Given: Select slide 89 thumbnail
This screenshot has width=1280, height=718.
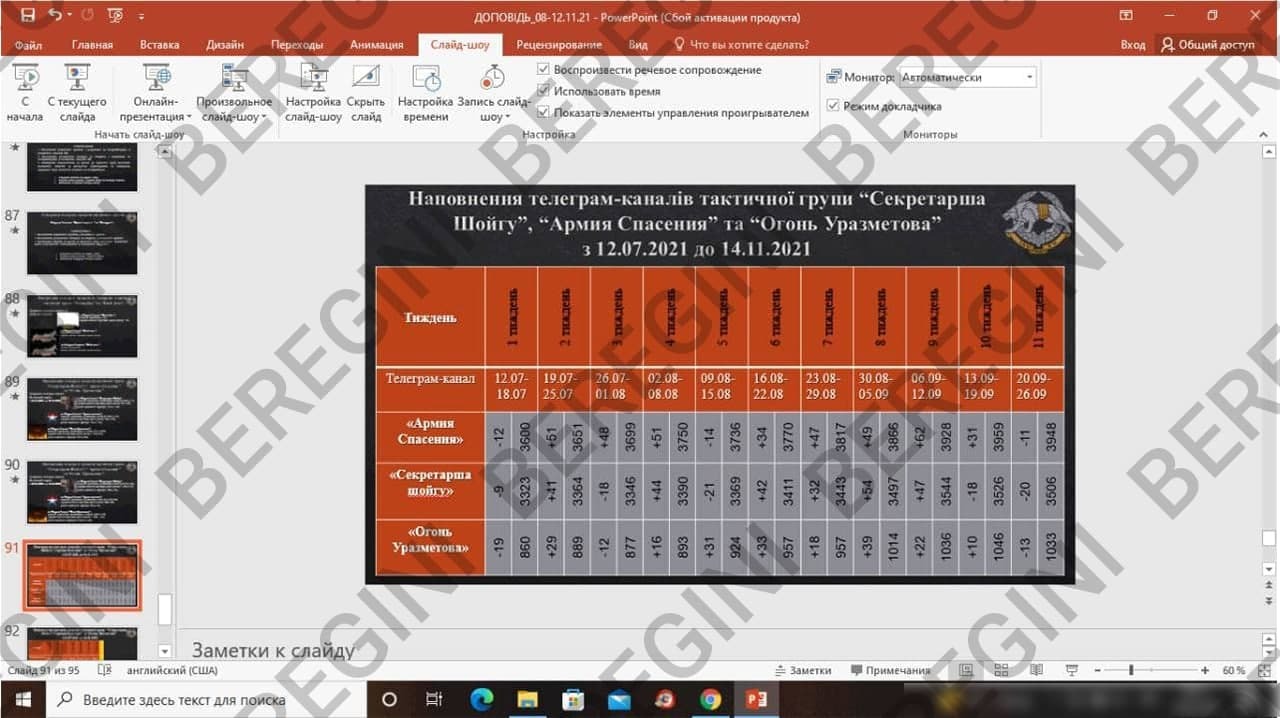Looking at the screenshot, I should point(82,409).
